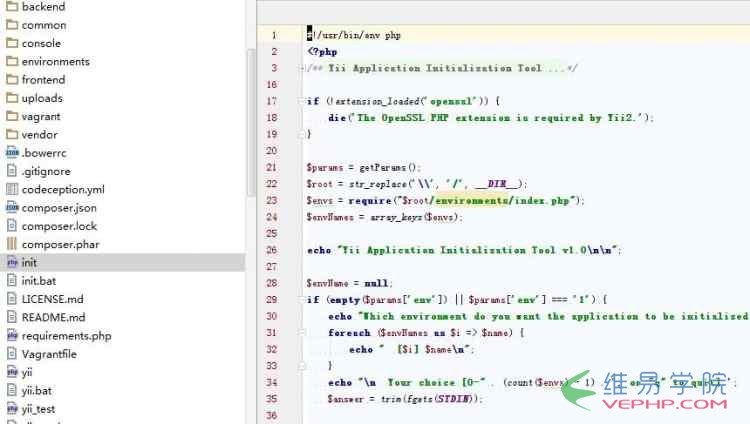Screen dimensions: 750x424
Task: Click the Vagrantfile file icon
Action: tap(12, 354)
